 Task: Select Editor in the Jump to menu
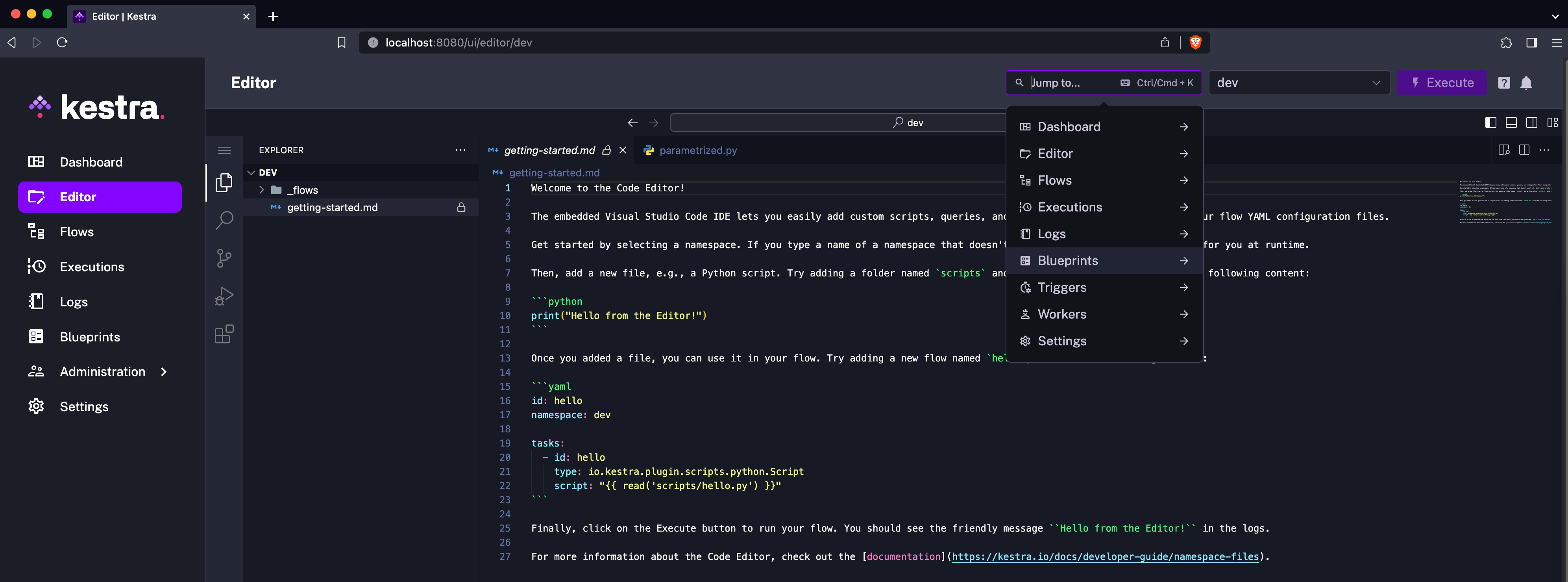(1104, 154)
